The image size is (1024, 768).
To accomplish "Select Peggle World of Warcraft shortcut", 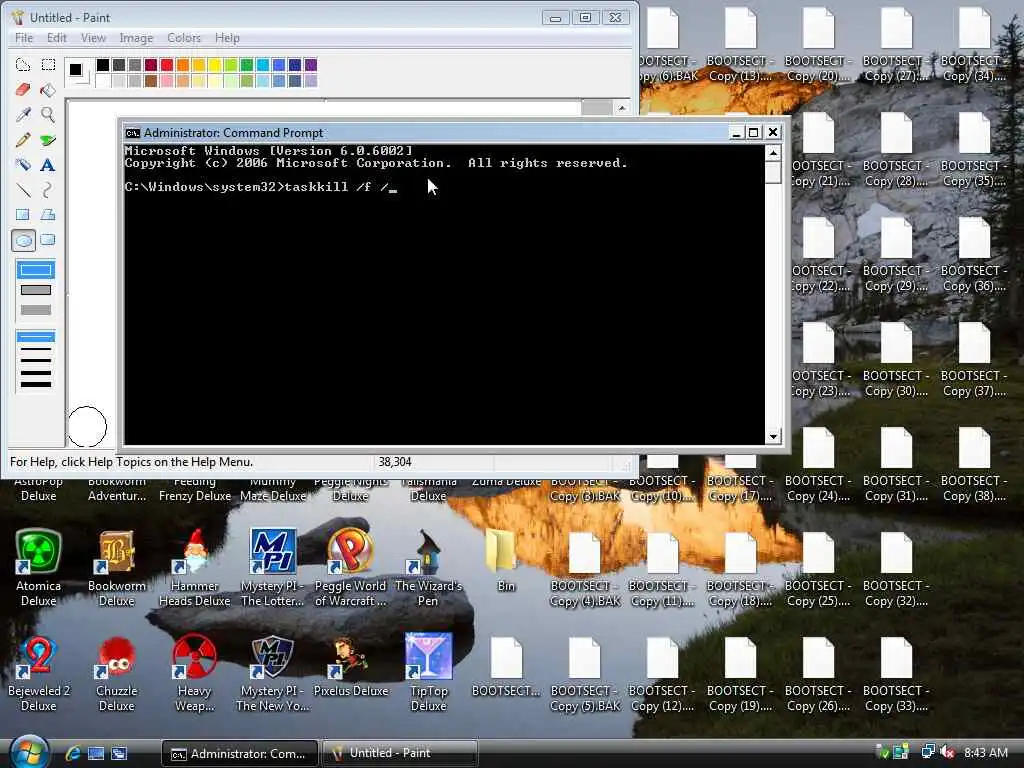I will point(351,567).
